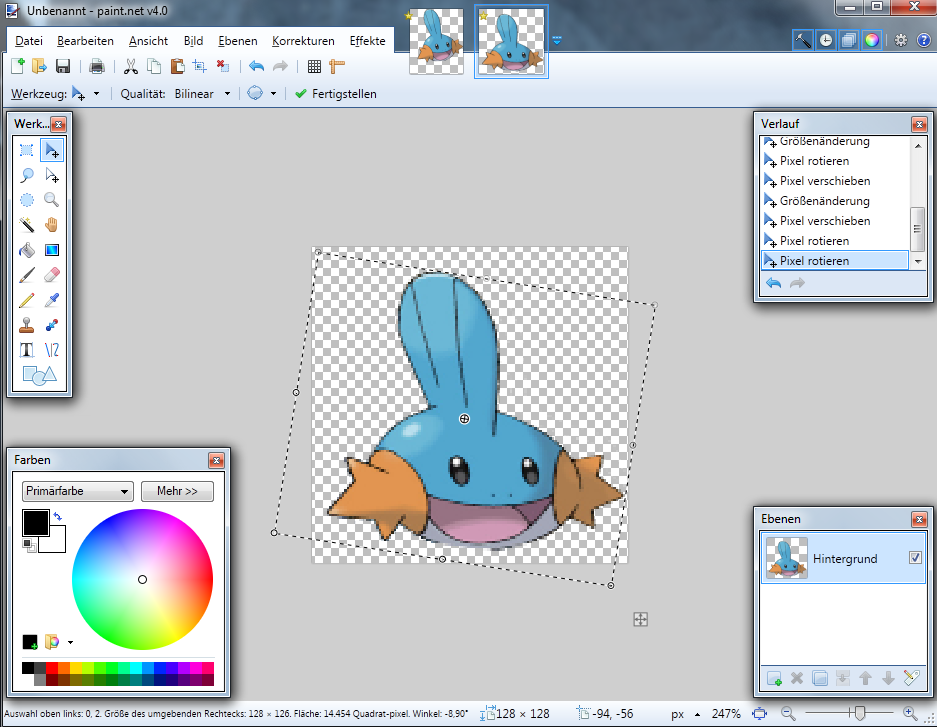Open the Ebenen menu
The image size is (937, 727).
point(238,41)
